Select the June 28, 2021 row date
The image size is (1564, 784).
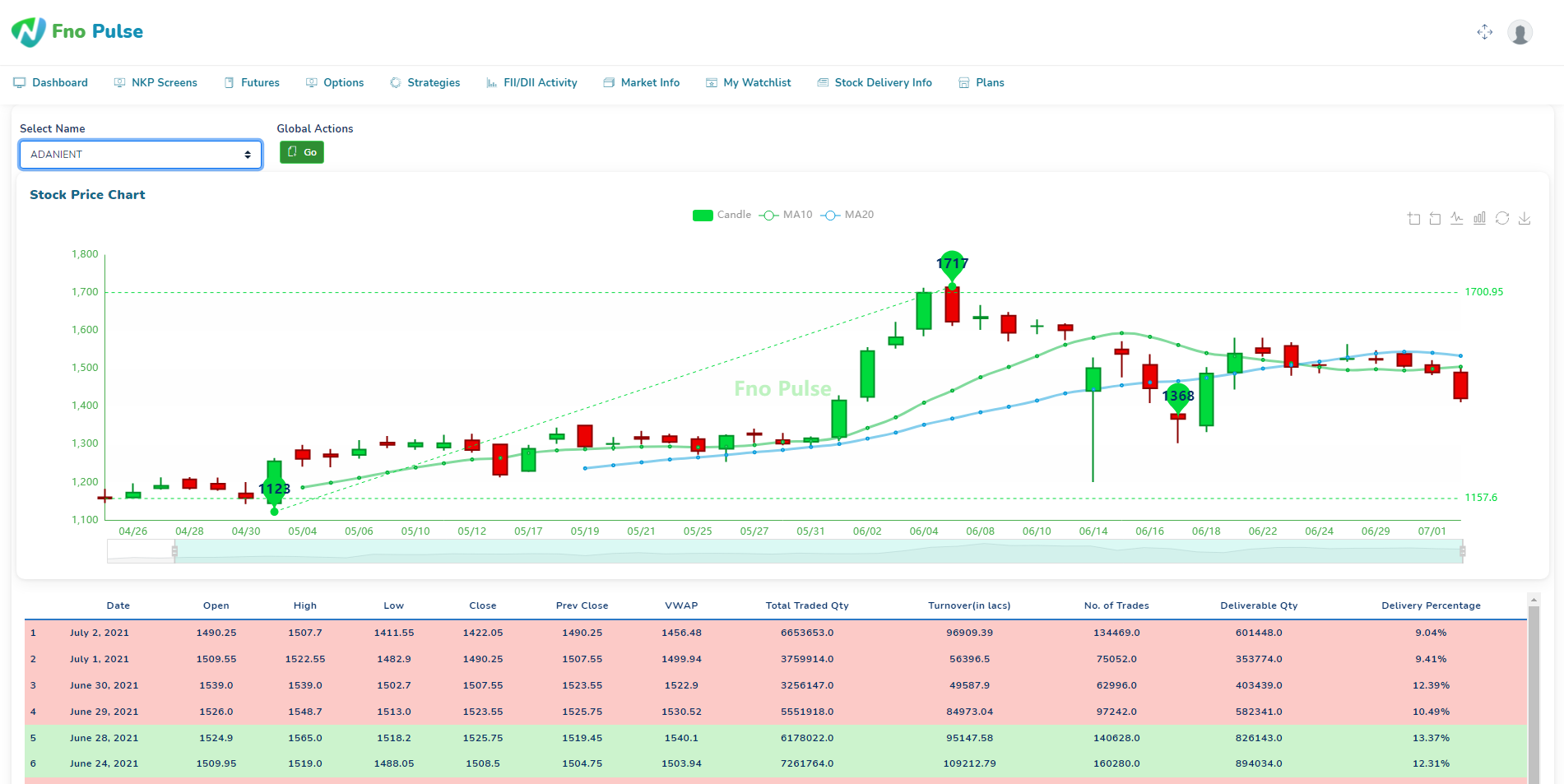(x=104, y=738)
